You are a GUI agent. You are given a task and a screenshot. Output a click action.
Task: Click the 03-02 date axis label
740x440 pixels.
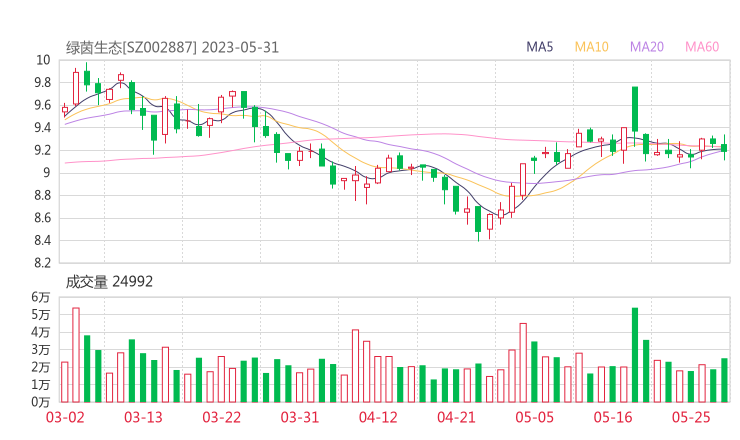click(65, 417)
